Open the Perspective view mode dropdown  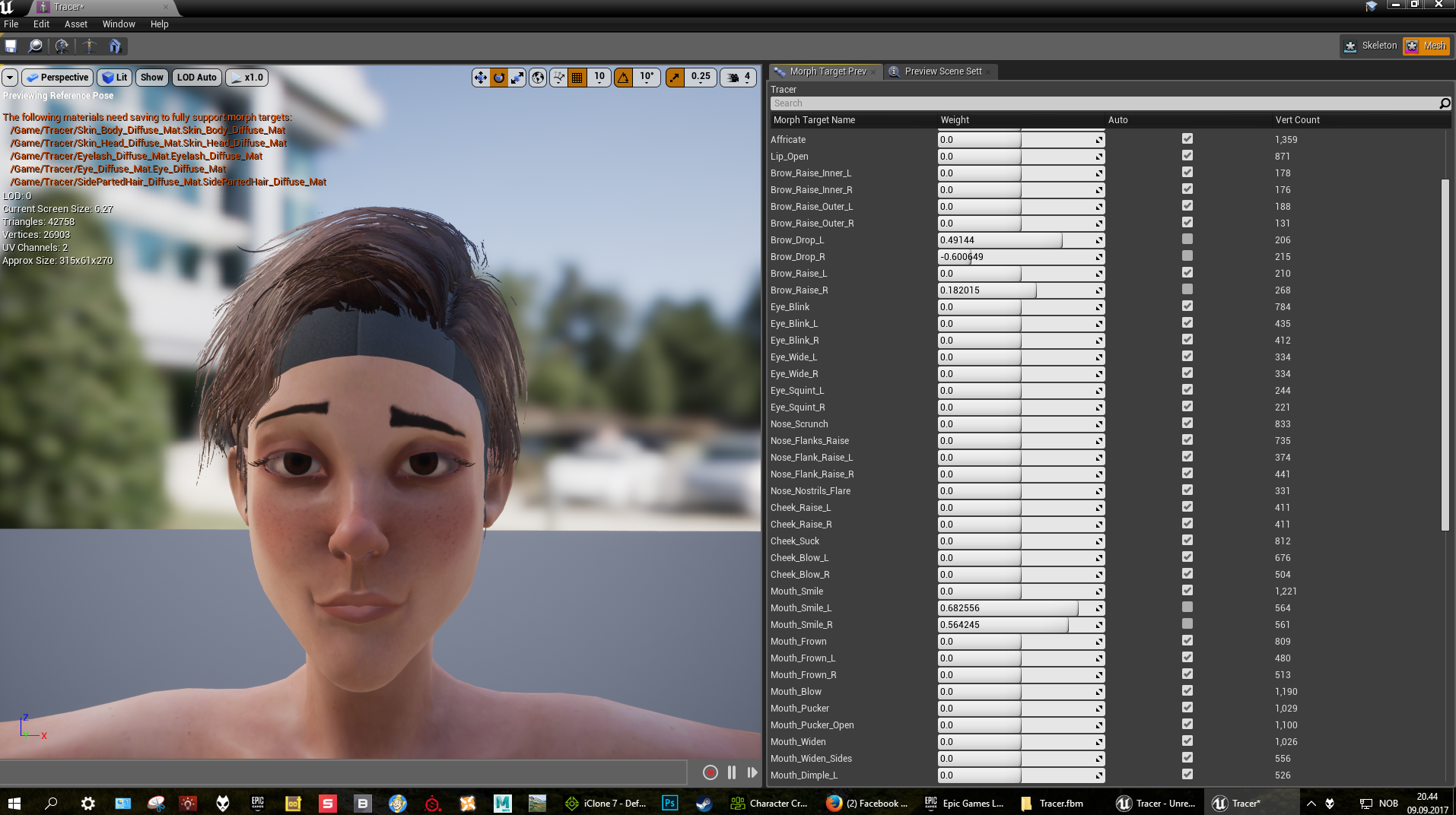(57, 78)
